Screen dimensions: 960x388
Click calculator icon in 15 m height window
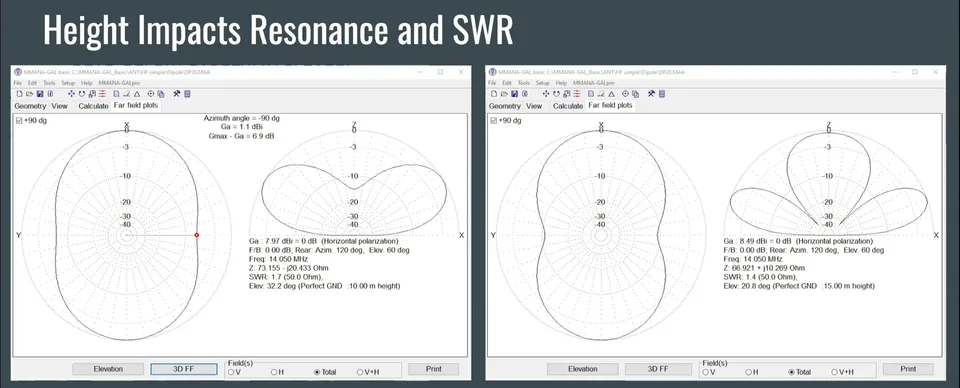662,94
